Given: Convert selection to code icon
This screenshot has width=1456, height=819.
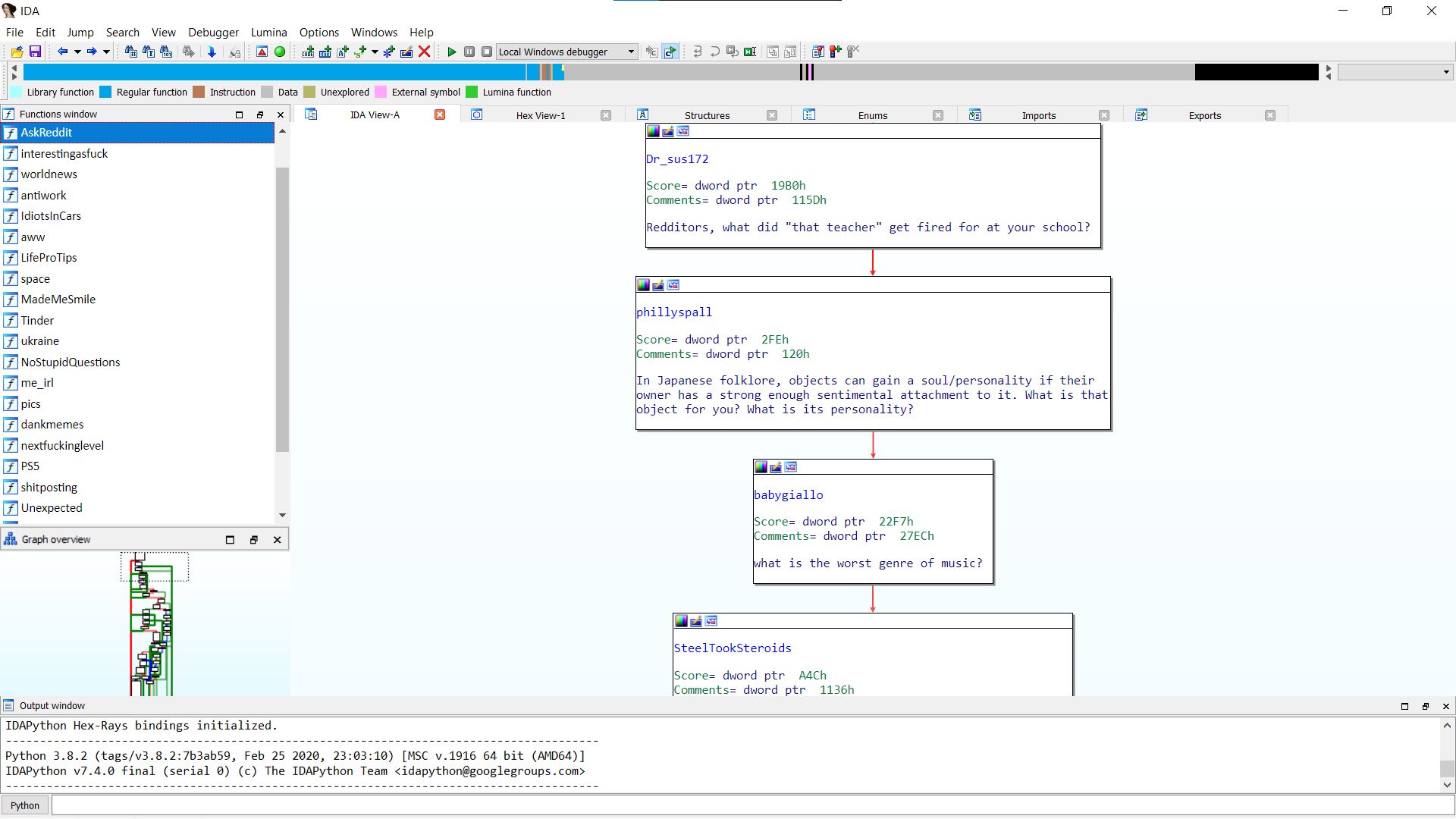Looking at the screenshot, I should pos(308,52).
